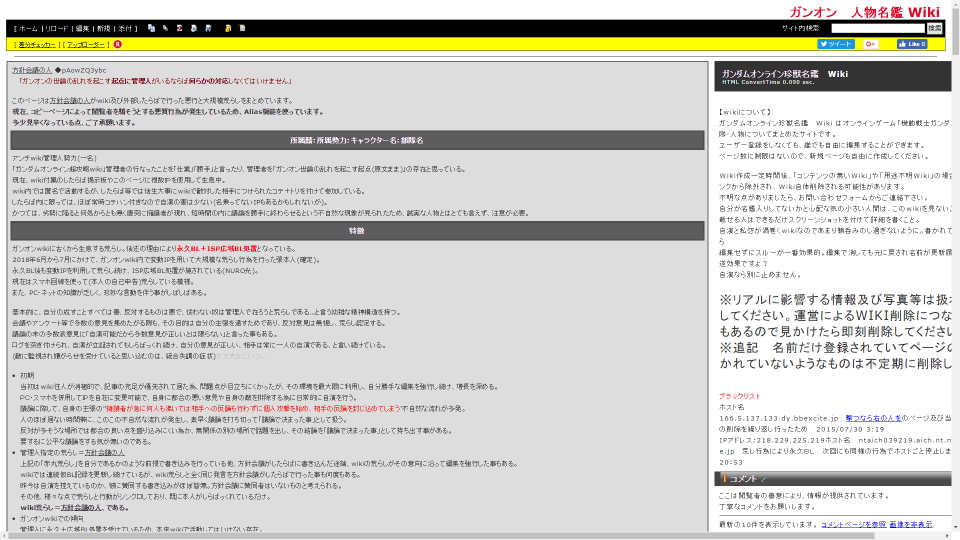Open the ホーム menu item
Image resolution: width=960 pixels, height=540 pixels.
pyautogui.click(x=30, y=29)
